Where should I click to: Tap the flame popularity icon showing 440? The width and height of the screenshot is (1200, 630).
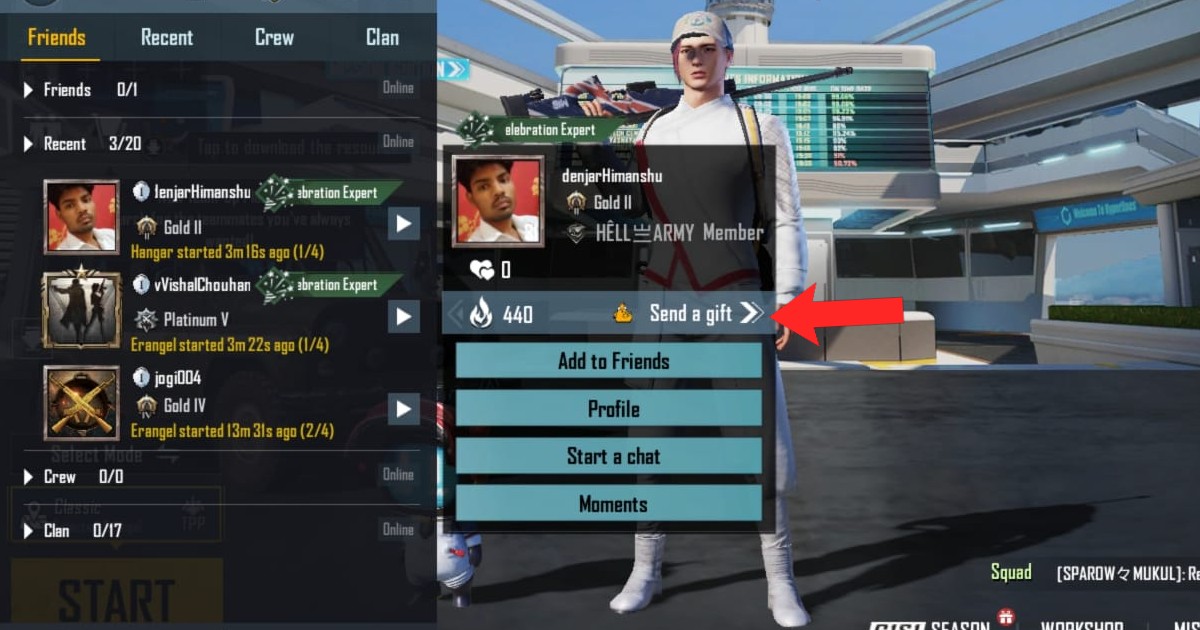coord(482,314)
